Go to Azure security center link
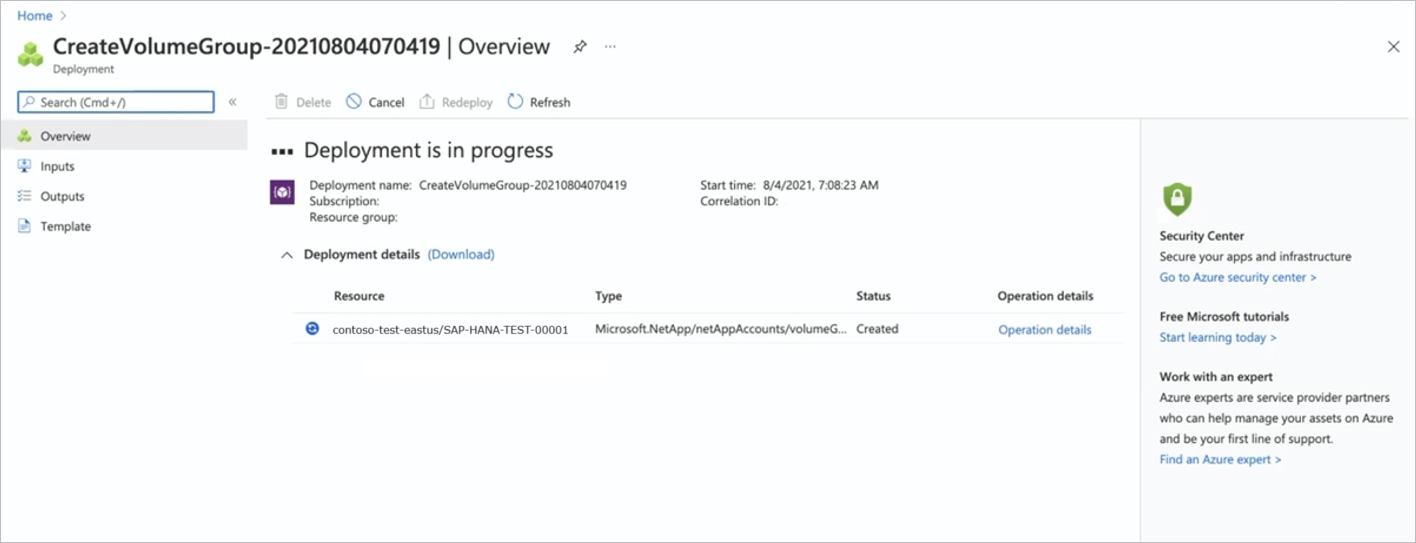1416x543 pixels. pyautogui.click(x=1238, y=277)
